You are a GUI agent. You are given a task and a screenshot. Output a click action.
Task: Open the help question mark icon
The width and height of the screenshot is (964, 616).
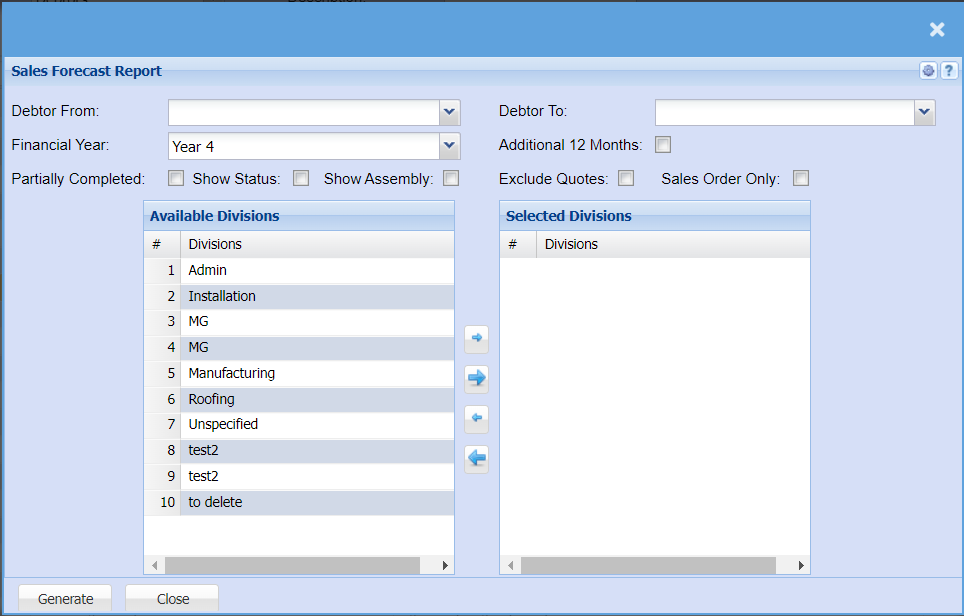click(x=949, y=71)
